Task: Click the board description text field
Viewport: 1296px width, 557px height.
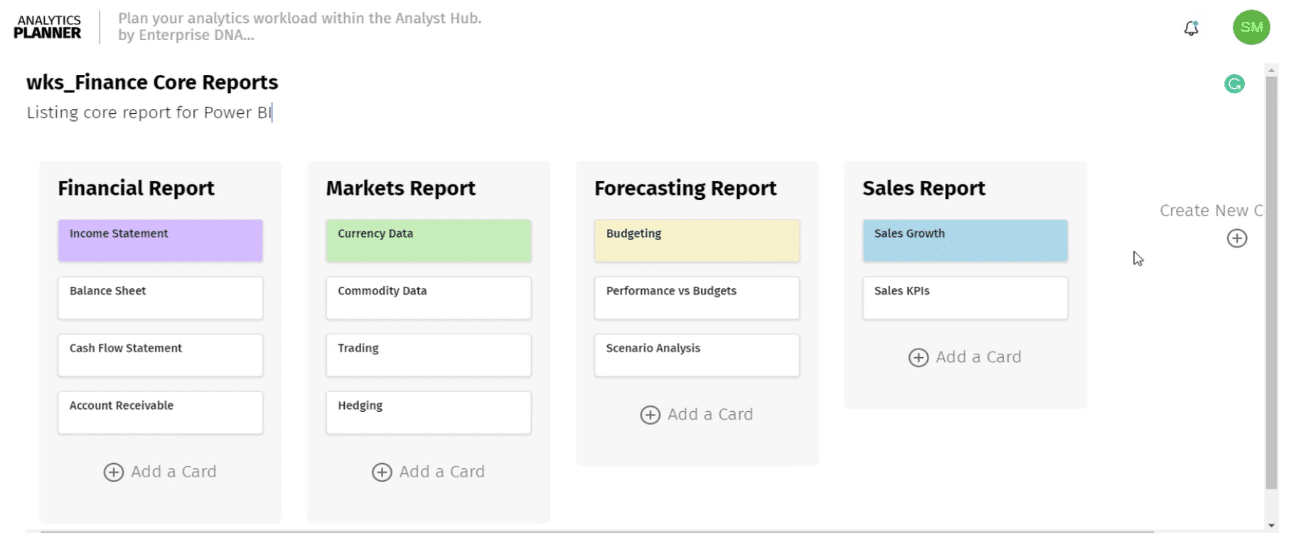Action: 150,112
